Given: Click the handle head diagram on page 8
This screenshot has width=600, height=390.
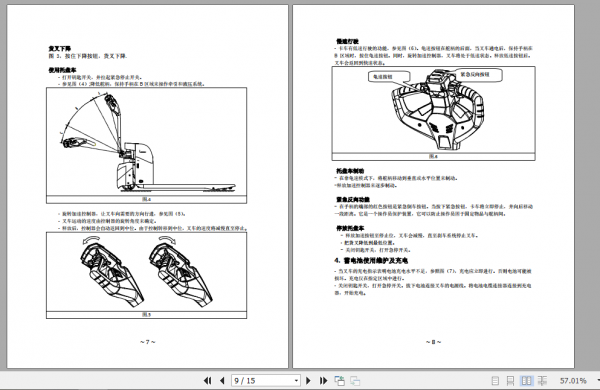Looking at the screenshot, I should pos(434,113).
